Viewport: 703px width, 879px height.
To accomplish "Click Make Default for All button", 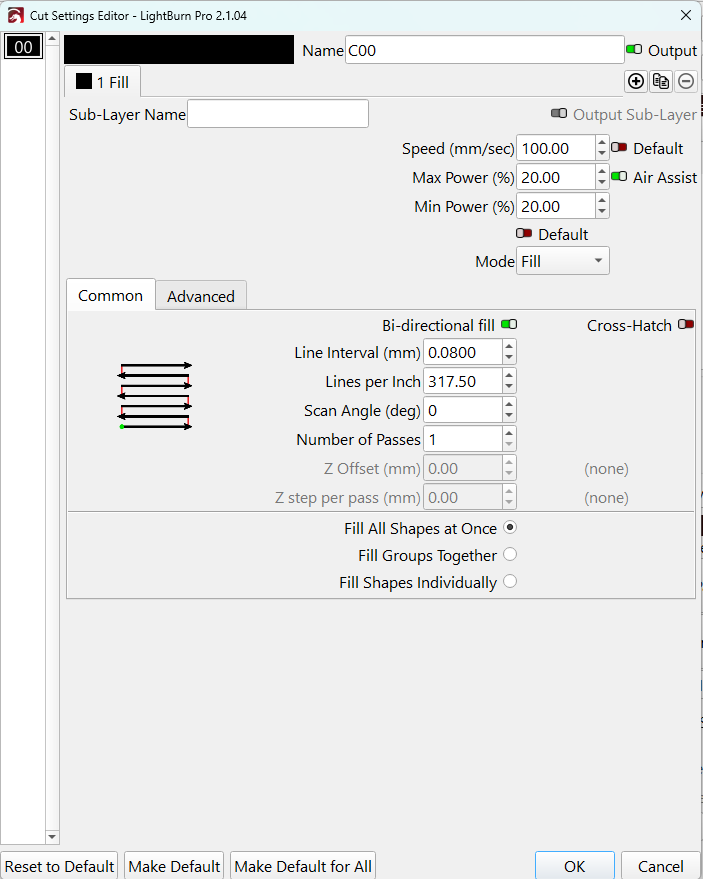I will tap(303, 866).
